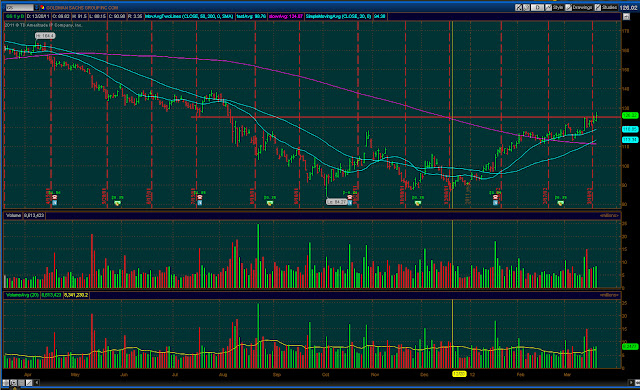
Task: Click the Volume panel label
Action: [13, 215]
